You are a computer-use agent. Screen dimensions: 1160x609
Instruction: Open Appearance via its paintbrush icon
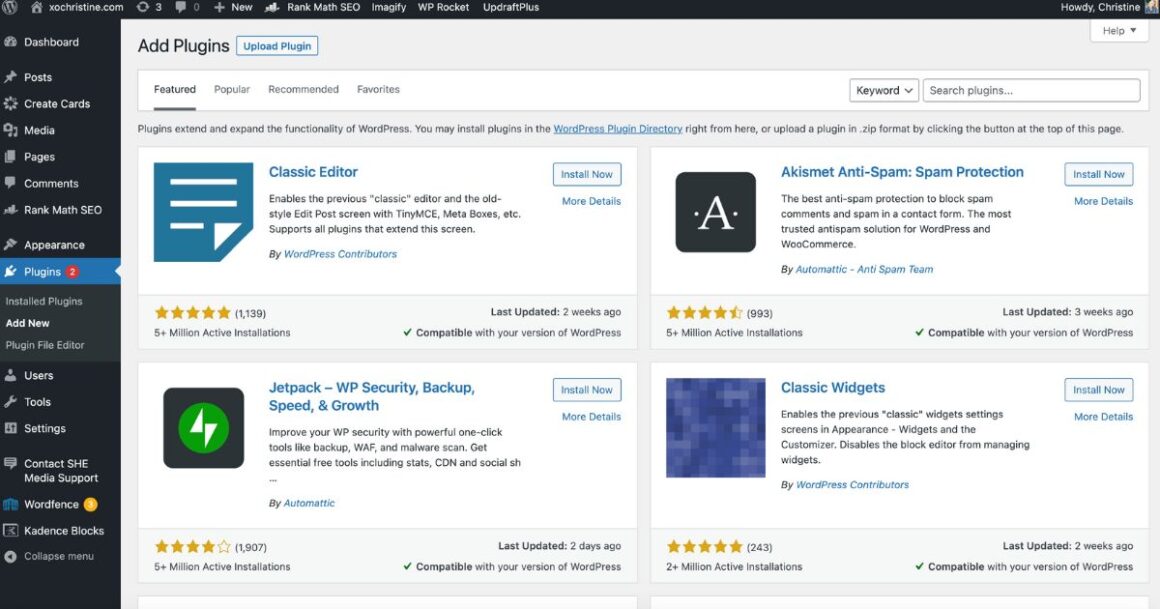10,244
